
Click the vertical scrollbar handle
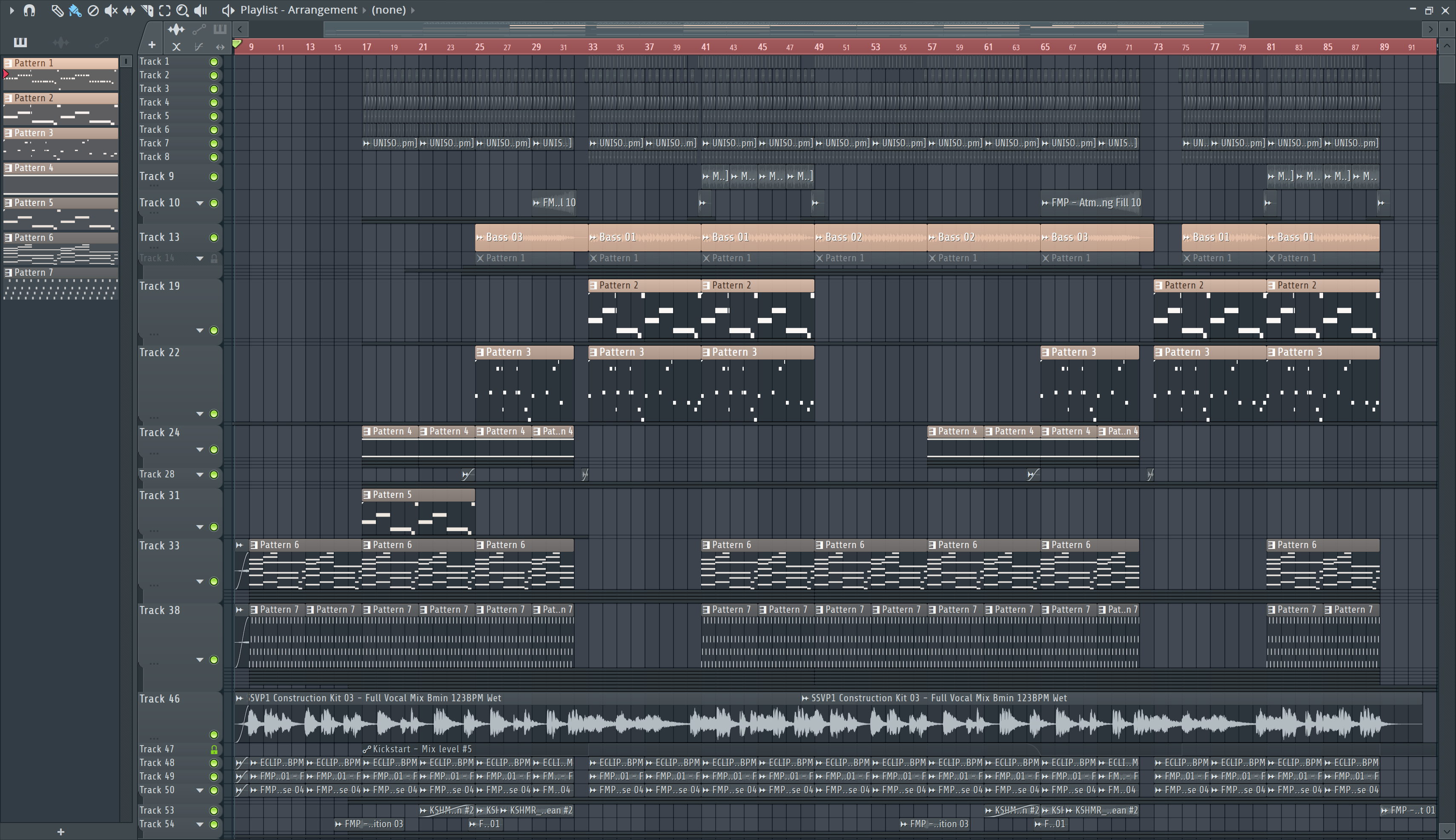(1447, 69)
